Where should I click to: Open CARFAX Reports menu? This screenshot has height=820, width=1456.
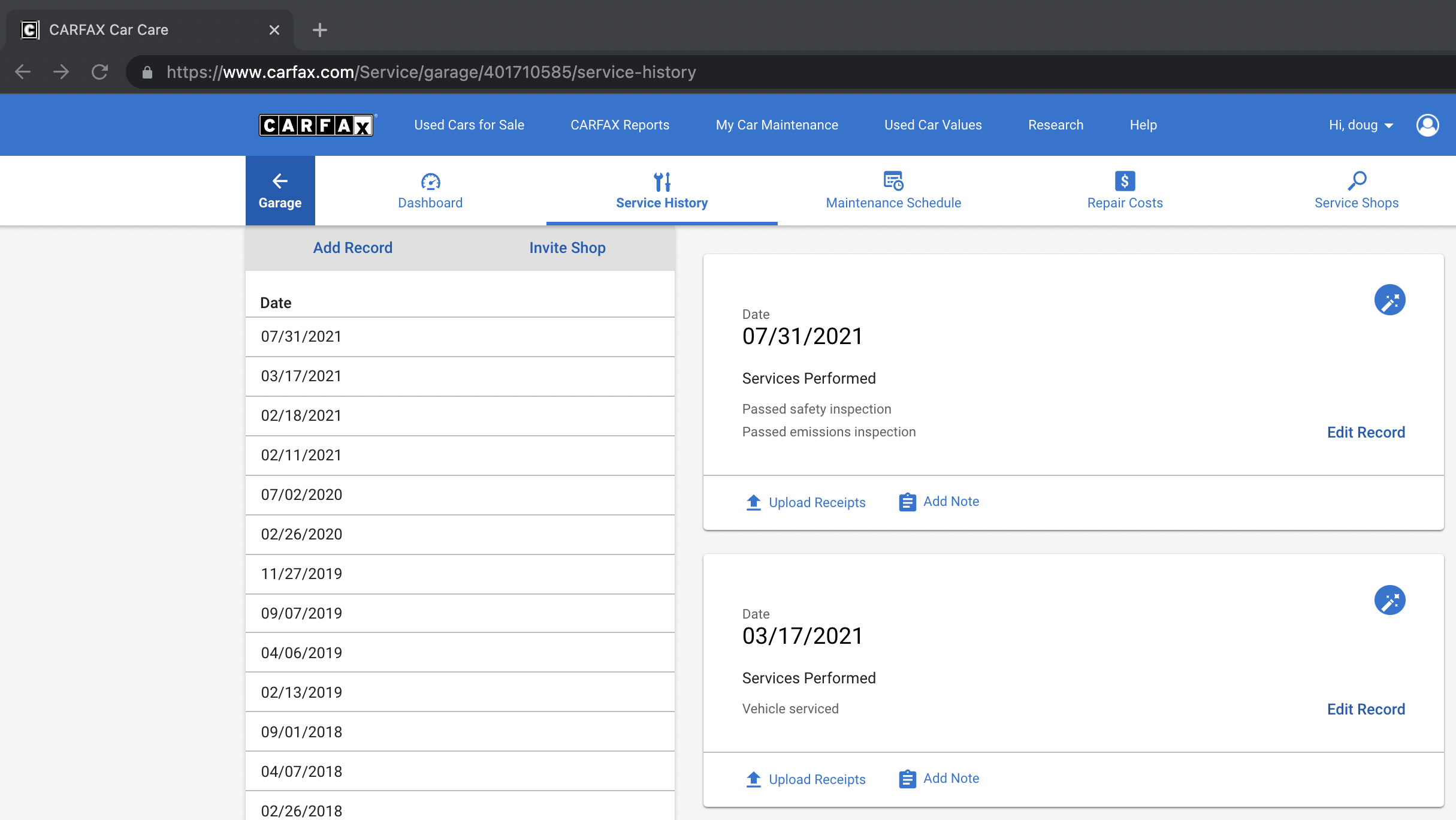tap(620, 125)
